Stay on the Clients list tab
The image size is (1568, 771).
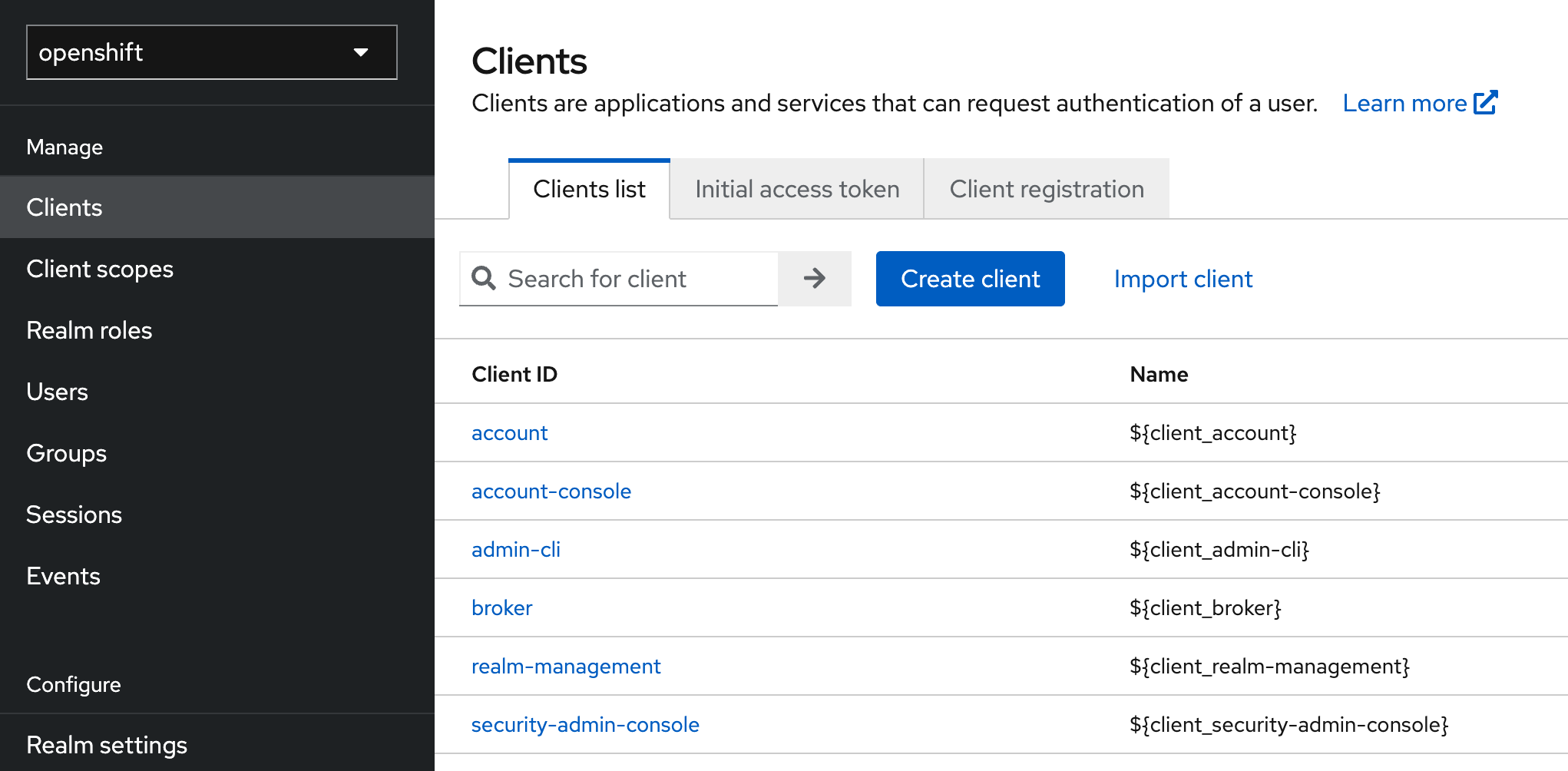pos(589,188)
